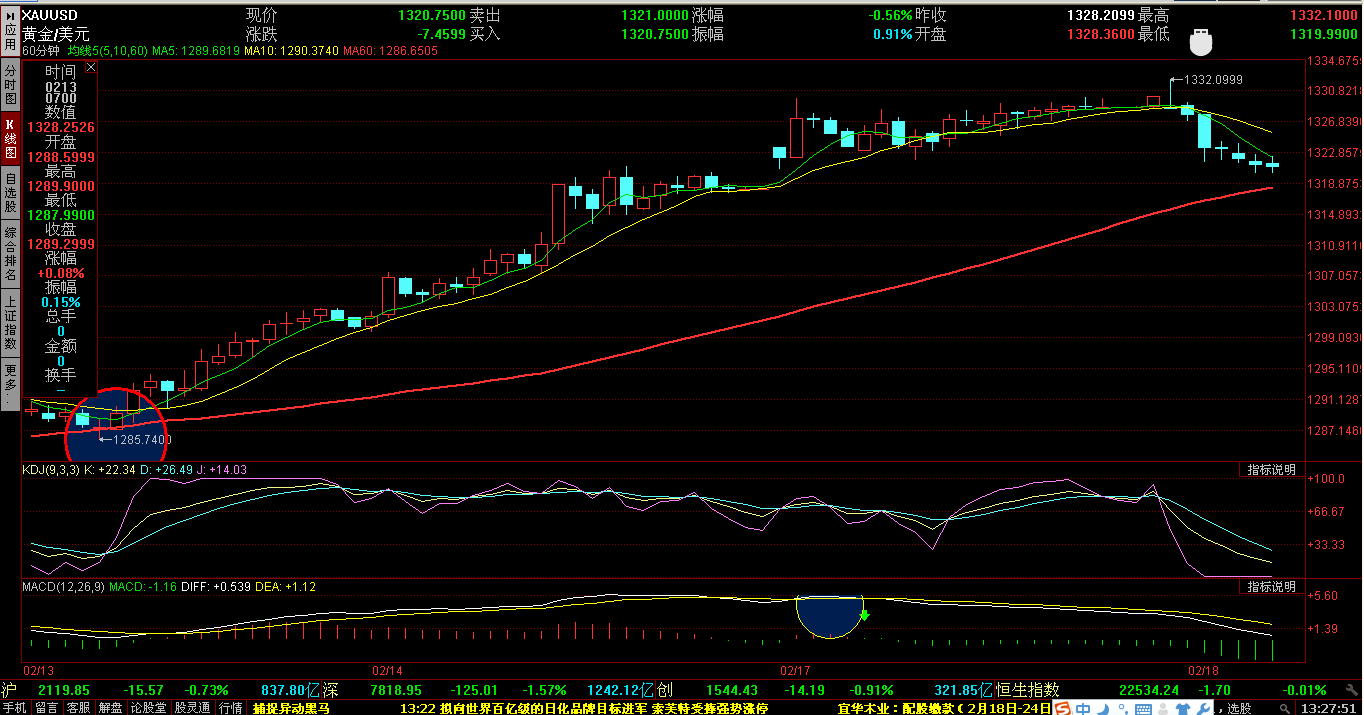This screenshot has height=715, width=1364.
Task: Toggle the punctuation icon in IME bar
Action: click(1124, 708)
